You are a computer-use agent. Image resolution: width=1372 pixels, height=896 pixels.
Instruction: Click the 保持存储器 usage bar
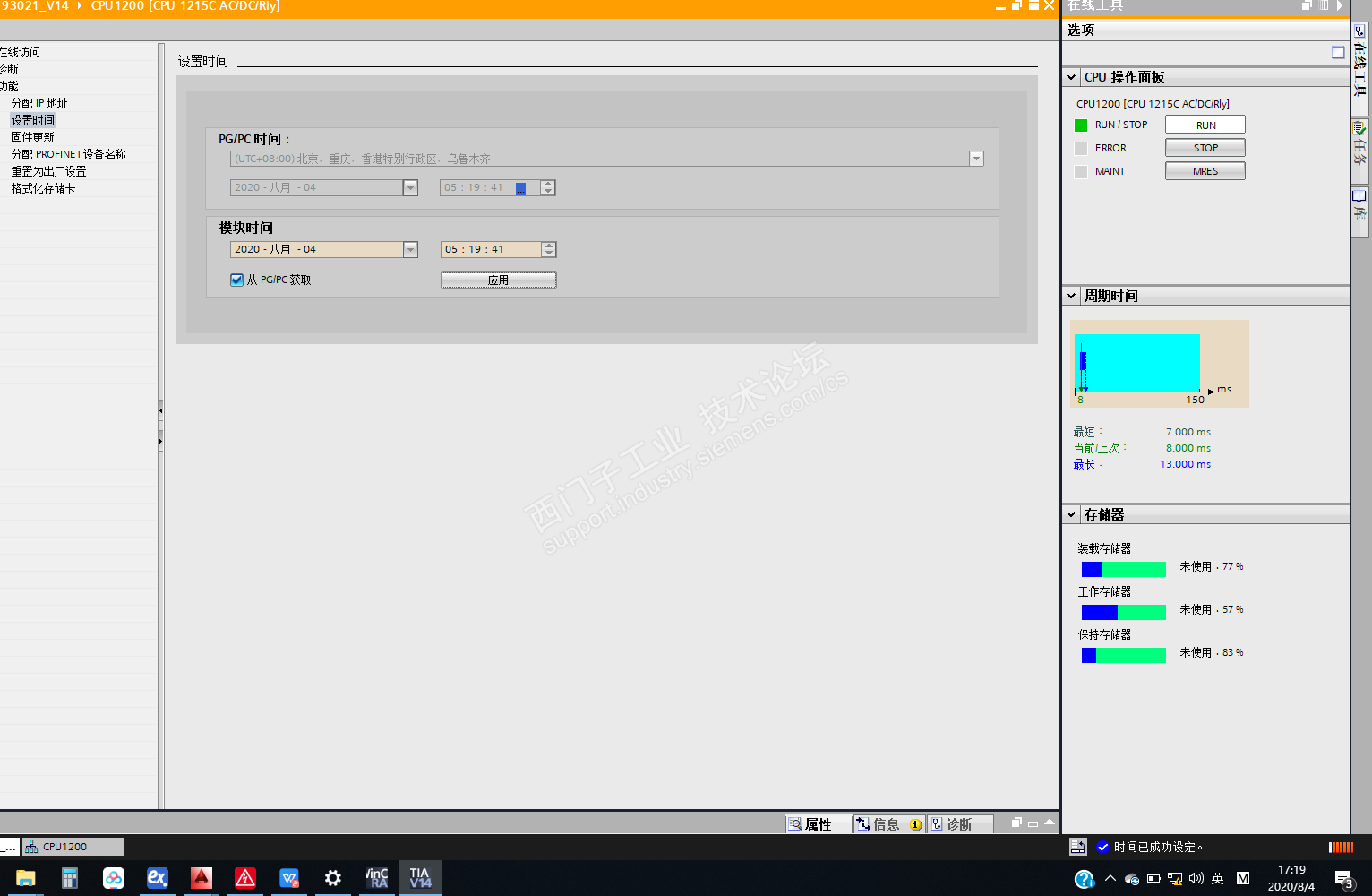1124,655
